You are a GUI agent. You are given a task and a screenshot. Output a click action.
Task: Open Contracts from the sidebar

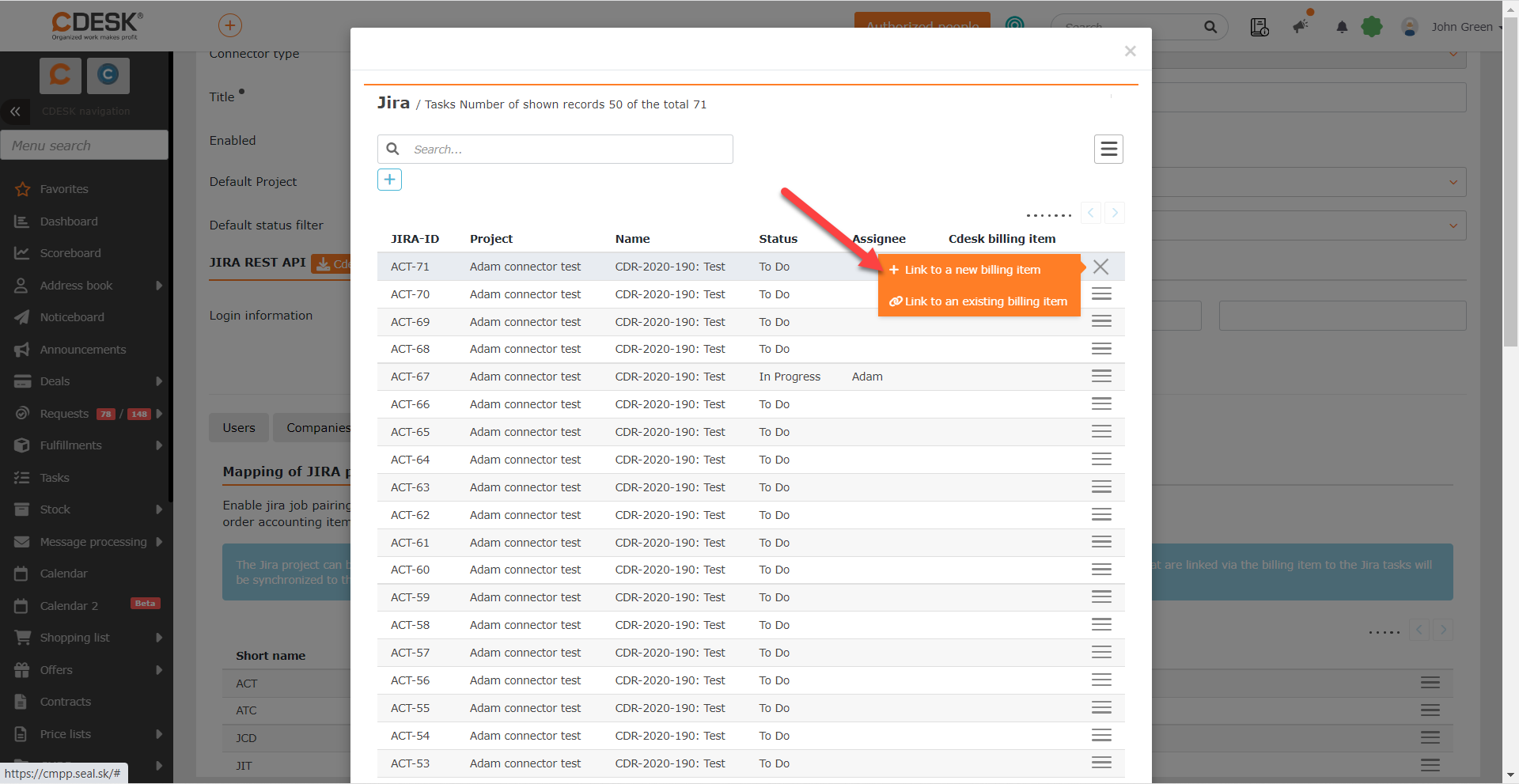click(66, 702)
